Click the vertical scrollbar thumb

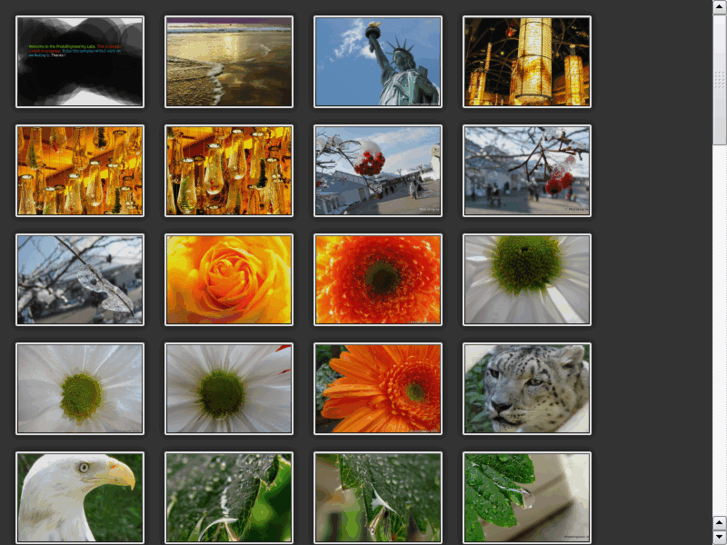[x=719, y=79]
